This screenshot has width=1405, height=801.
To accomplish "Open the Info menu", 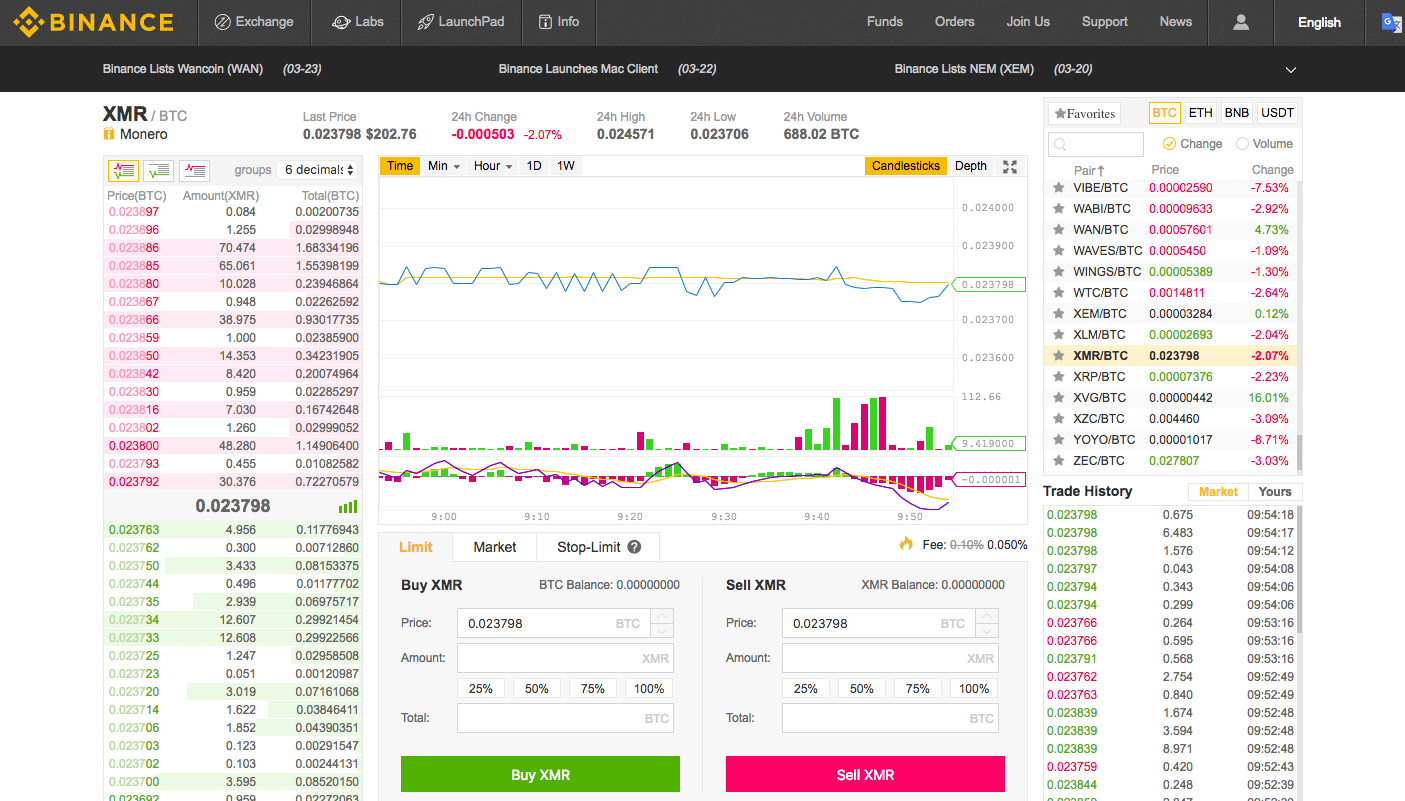I will [557, 22].
